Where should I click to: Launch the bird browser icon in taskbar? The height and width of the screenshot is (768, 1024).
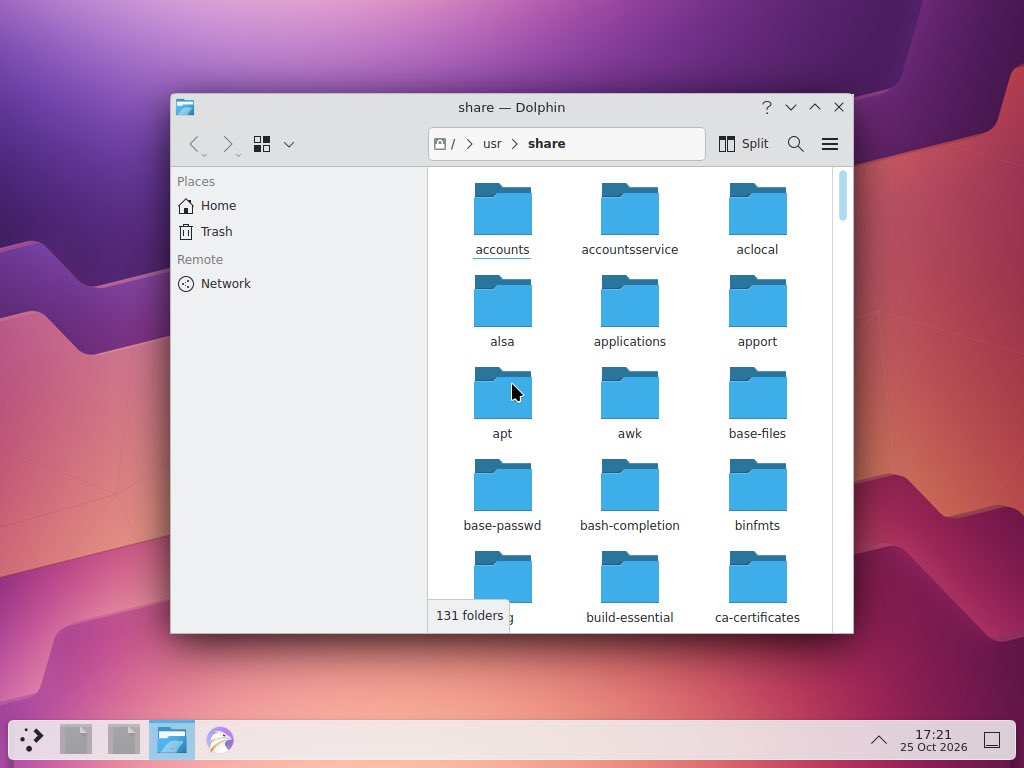pos(220,740)
